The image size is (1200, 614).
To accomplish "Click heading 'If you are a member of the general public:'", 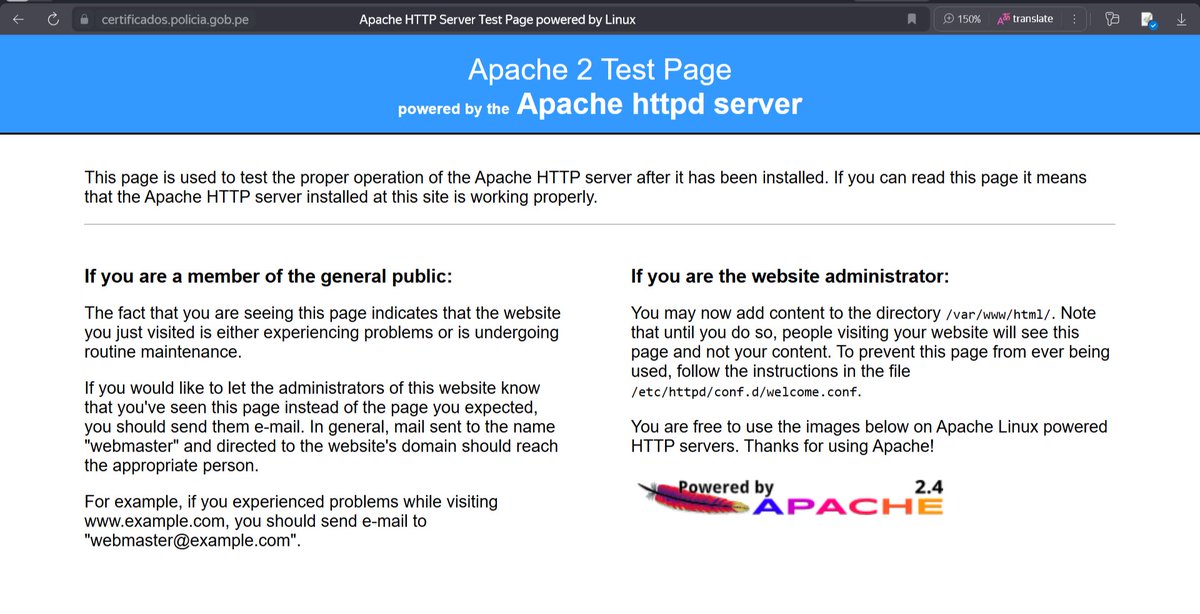I will click(268, 276).
